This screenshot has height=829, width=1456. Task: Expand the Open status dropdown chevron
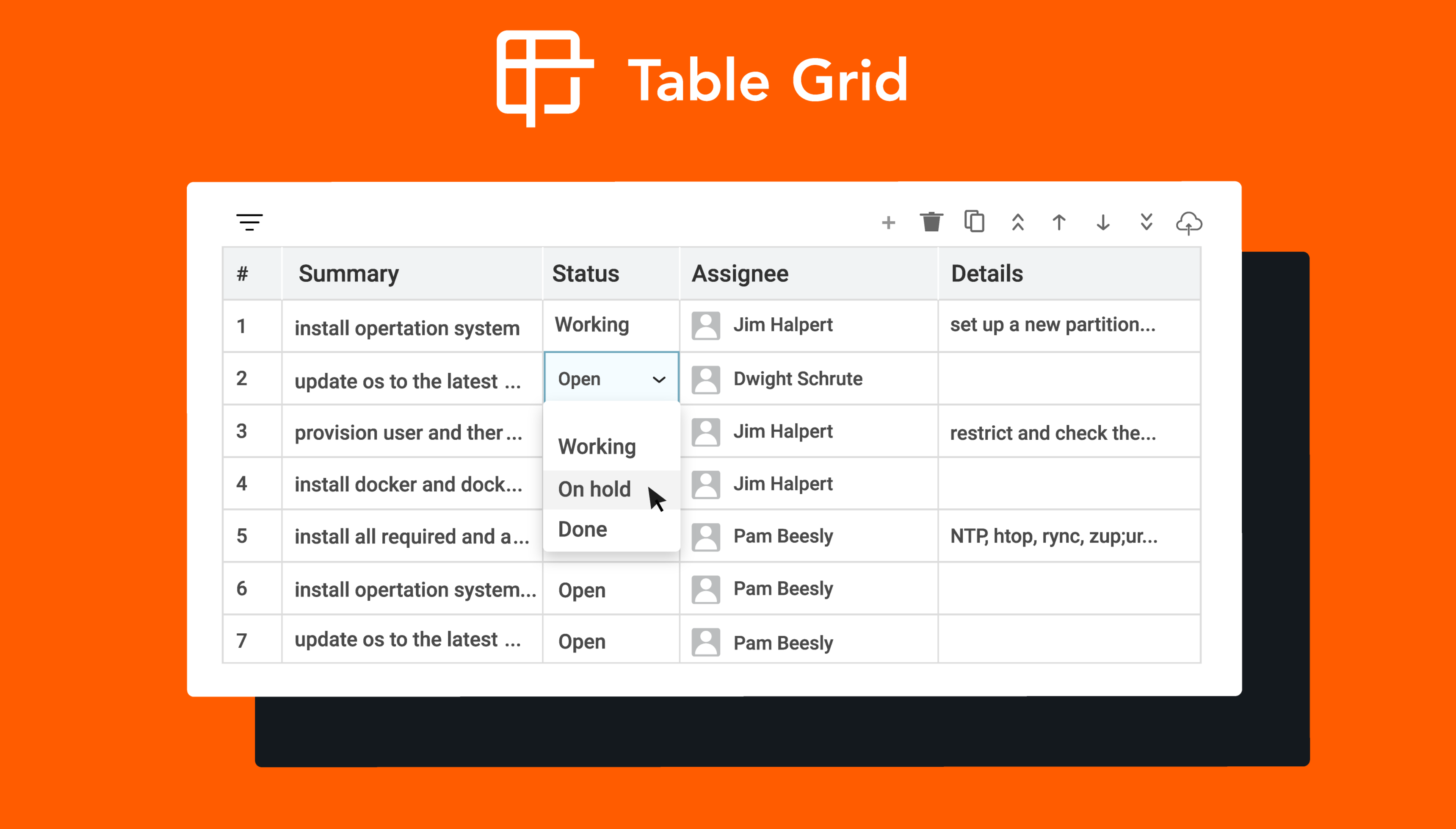pyautogui.click(x=659, y=380)
